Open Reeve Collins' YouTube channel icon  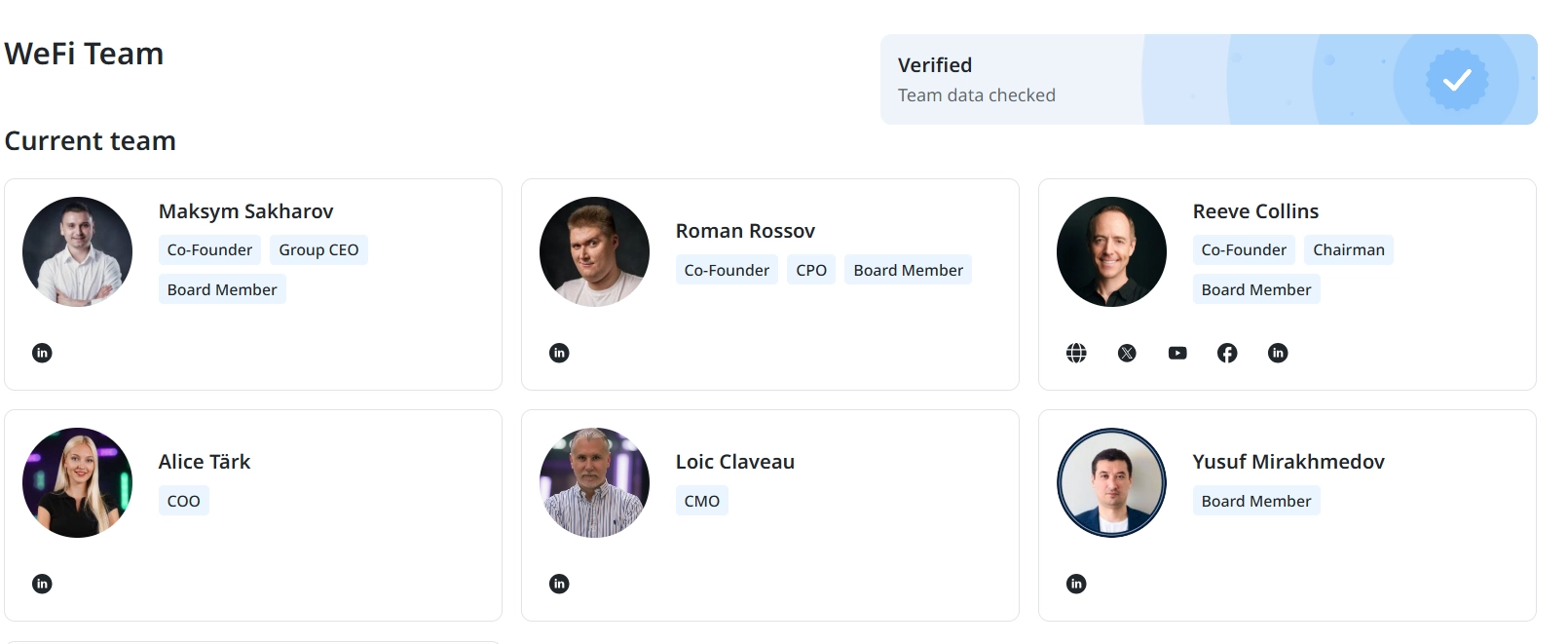click(1177, 353)
